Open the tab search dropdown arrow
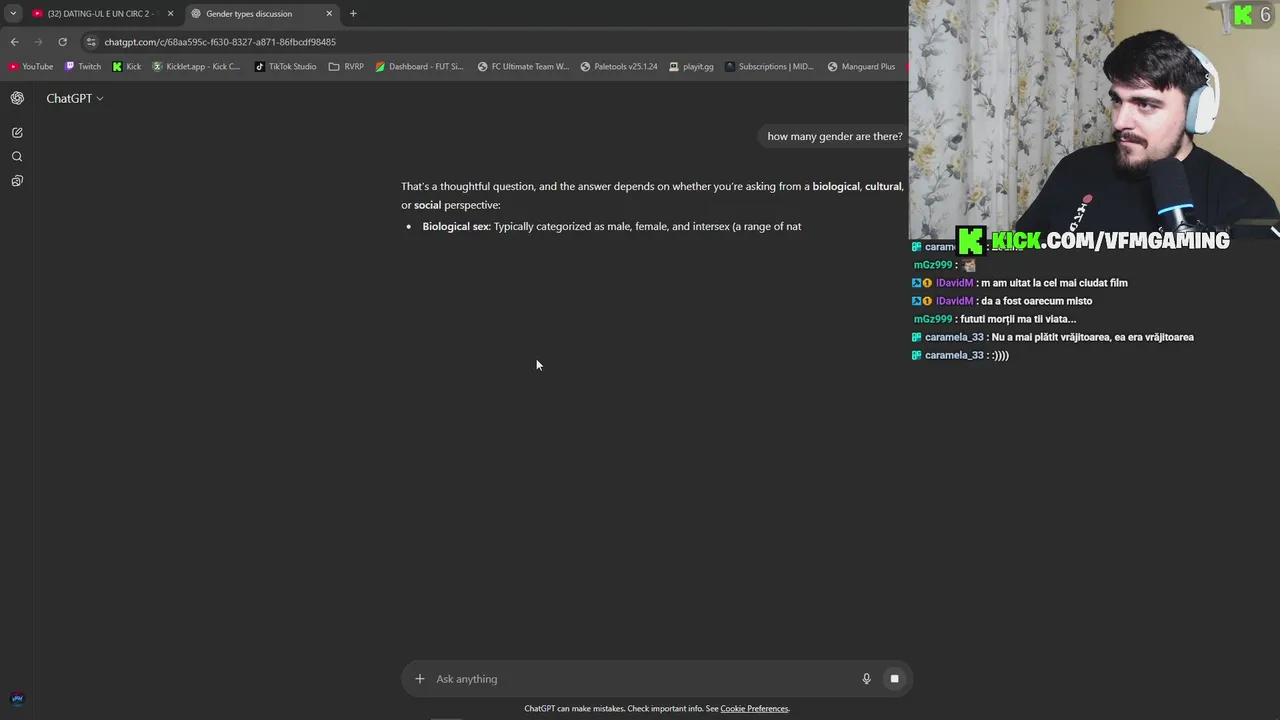1280x720 pixels. (x=13, y=14)
